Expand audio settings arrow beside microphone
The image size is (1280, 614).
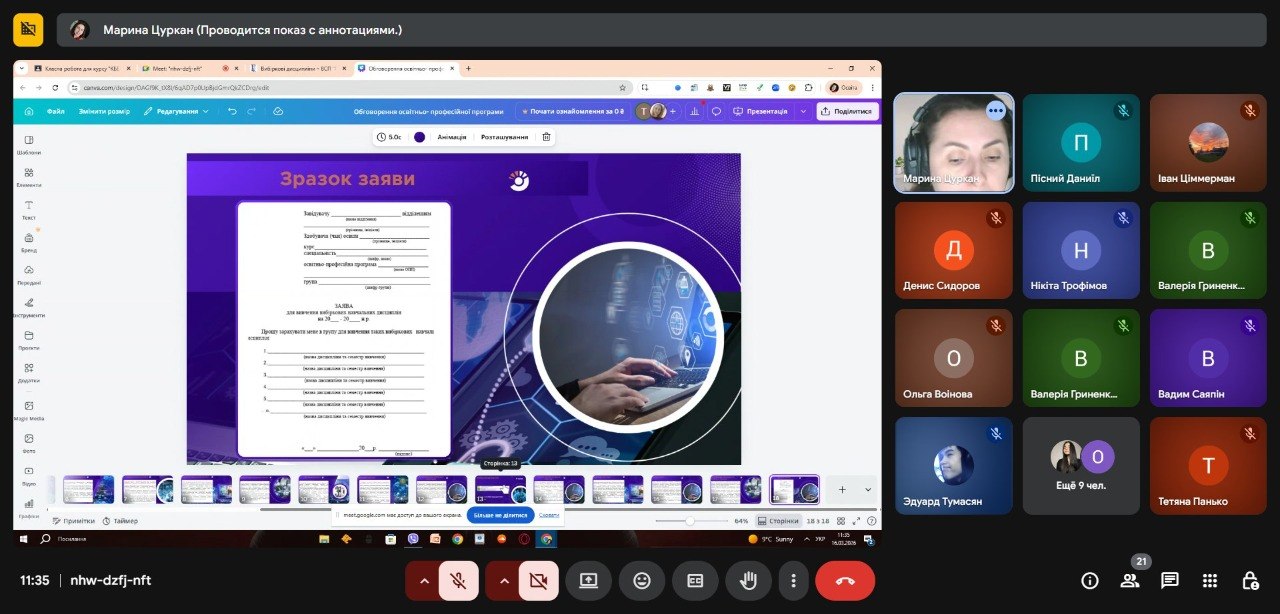point(423,581)
